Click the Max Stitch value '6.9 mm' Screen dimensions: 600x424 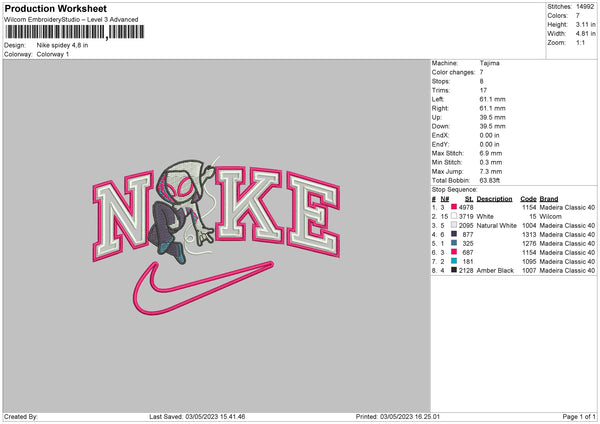[491, 153]
